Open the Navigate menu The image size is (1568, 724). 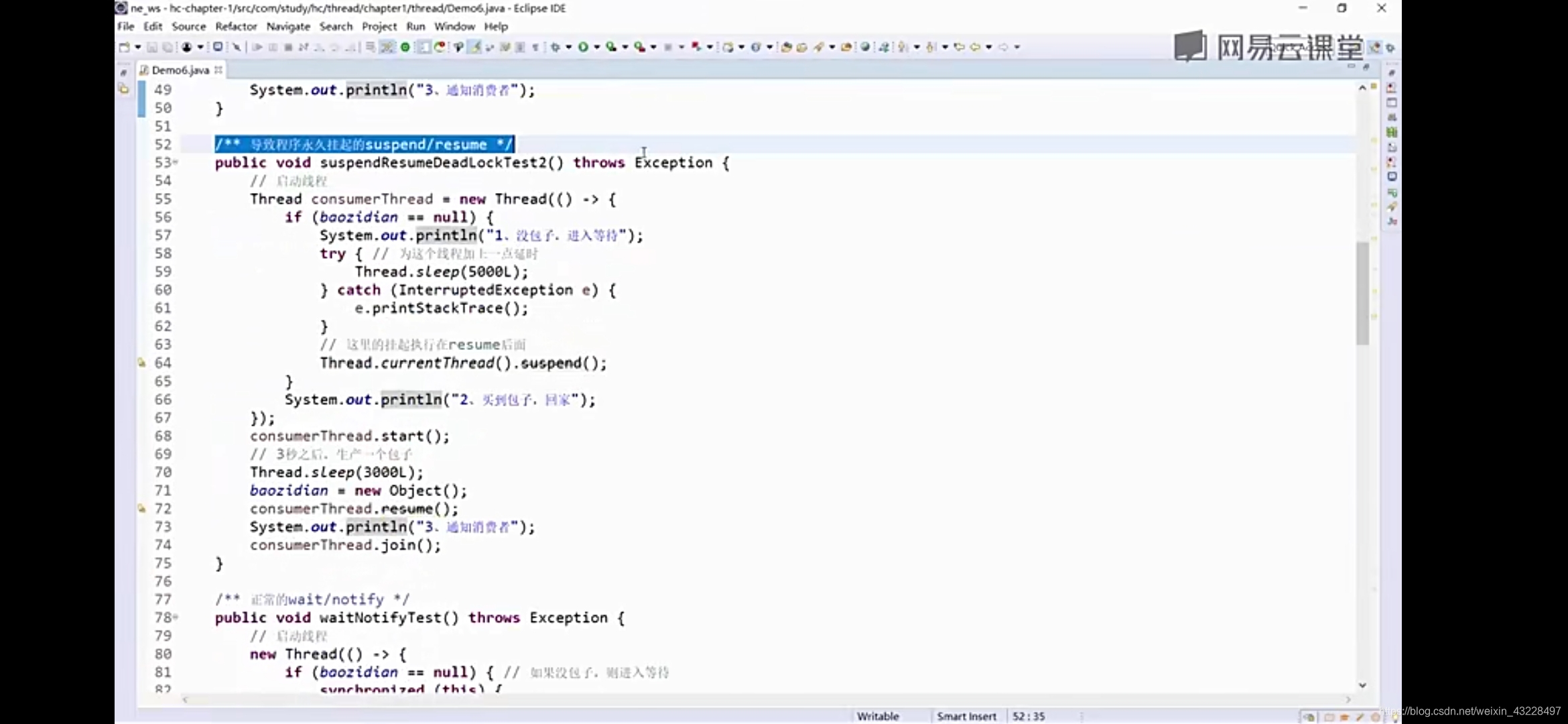288,26
